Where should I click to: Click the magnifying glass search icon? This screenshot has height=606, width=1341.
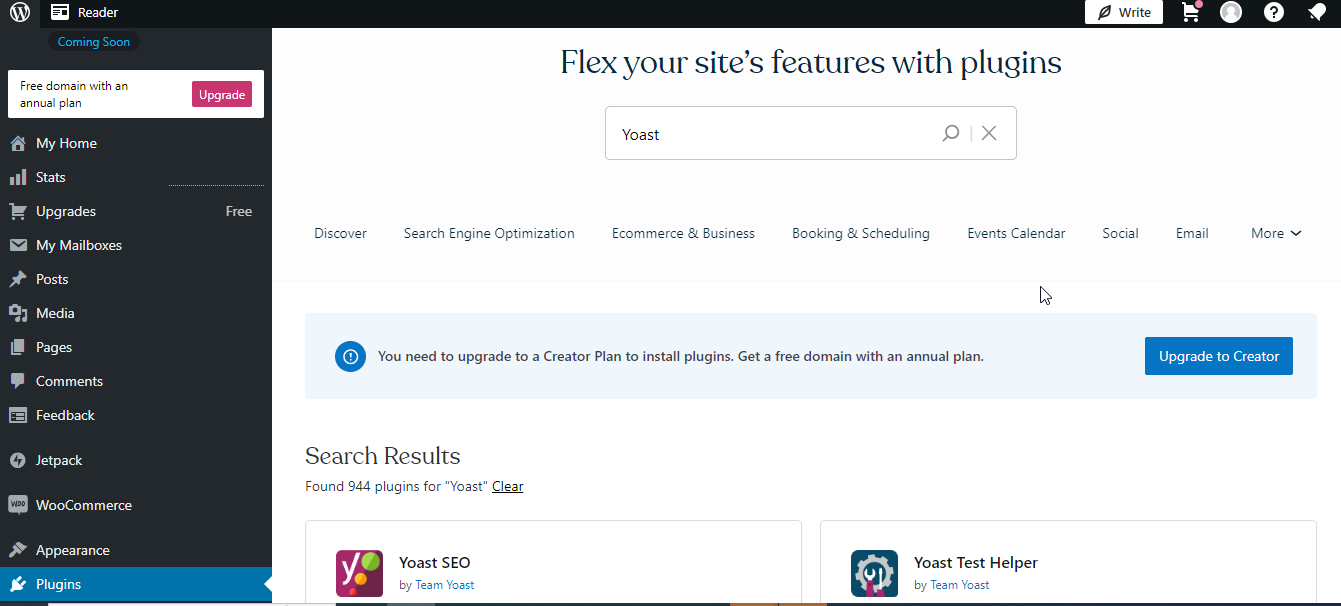pos(951,133)
